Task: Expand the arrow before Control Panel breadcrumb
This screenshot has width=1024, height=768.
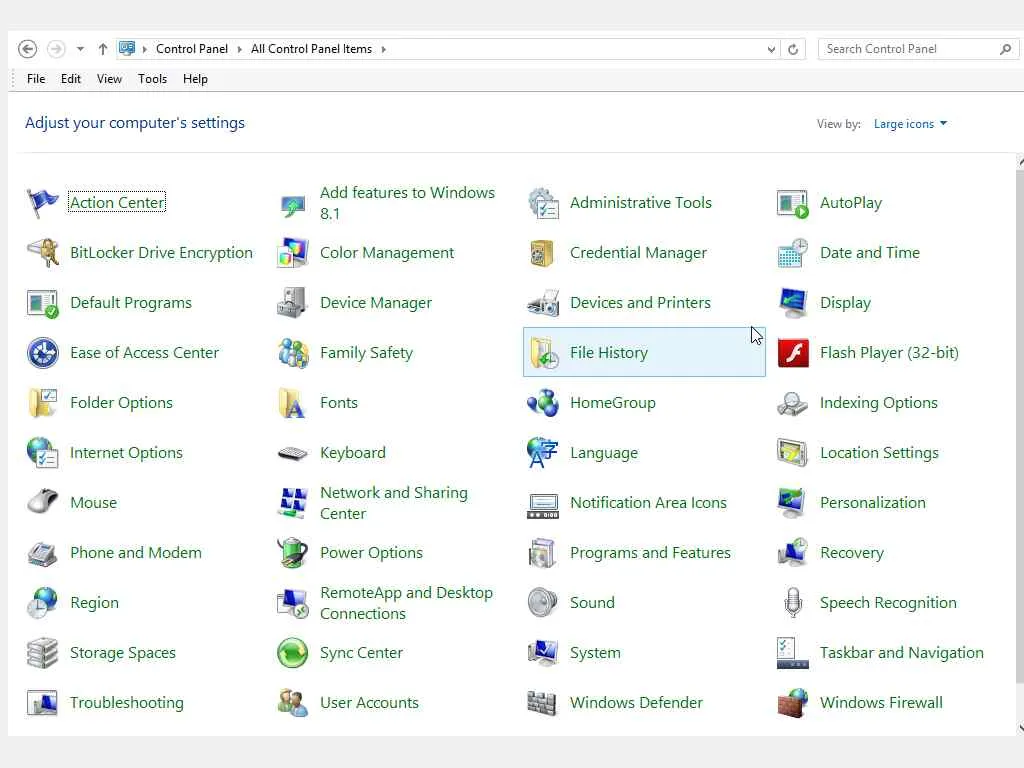Action: [144, 50]
